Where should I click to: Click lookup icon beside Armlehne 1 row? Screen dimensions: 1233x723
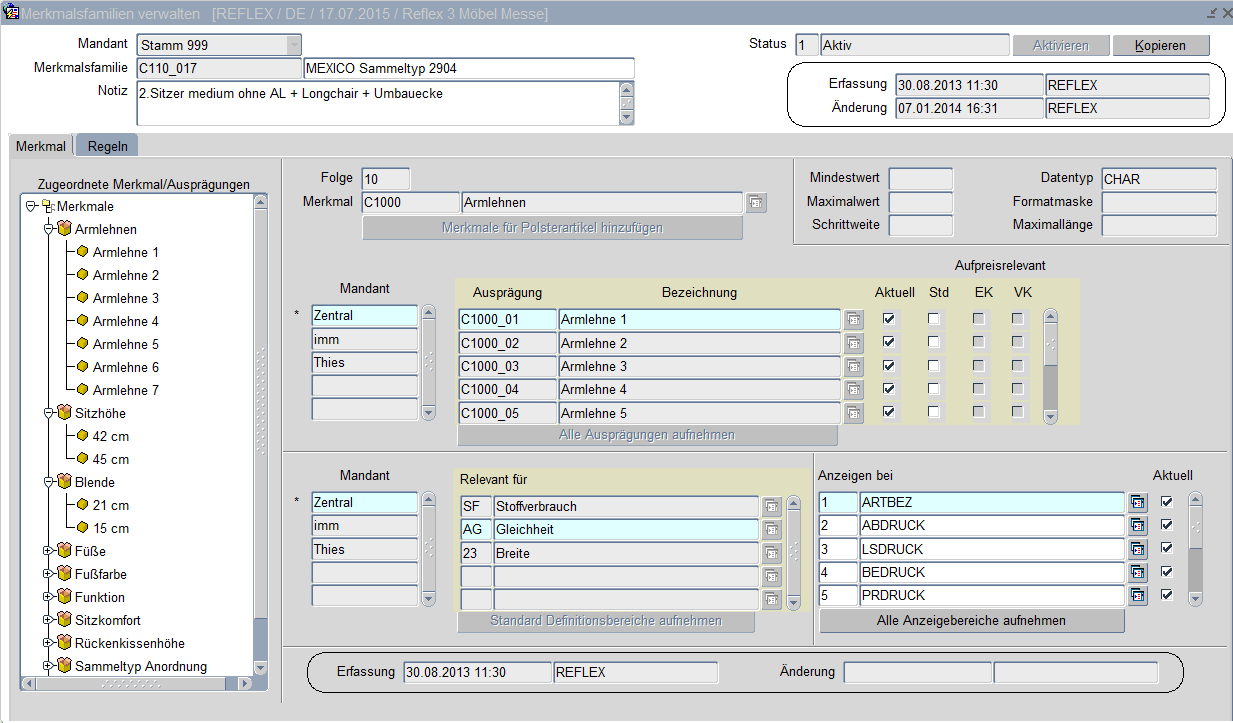[853, 320]
